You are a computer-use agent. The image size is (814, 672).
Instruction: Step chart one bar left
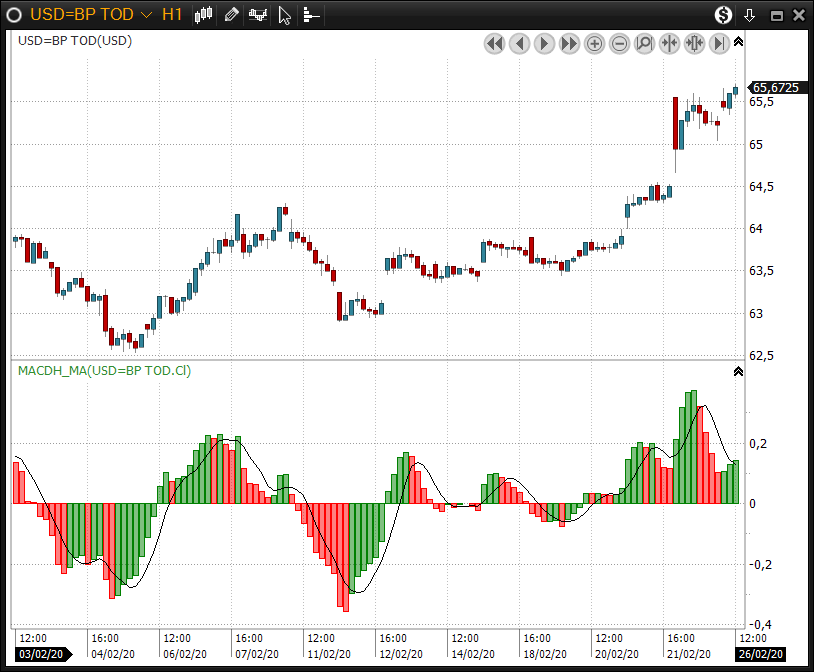tap(519, 43)
